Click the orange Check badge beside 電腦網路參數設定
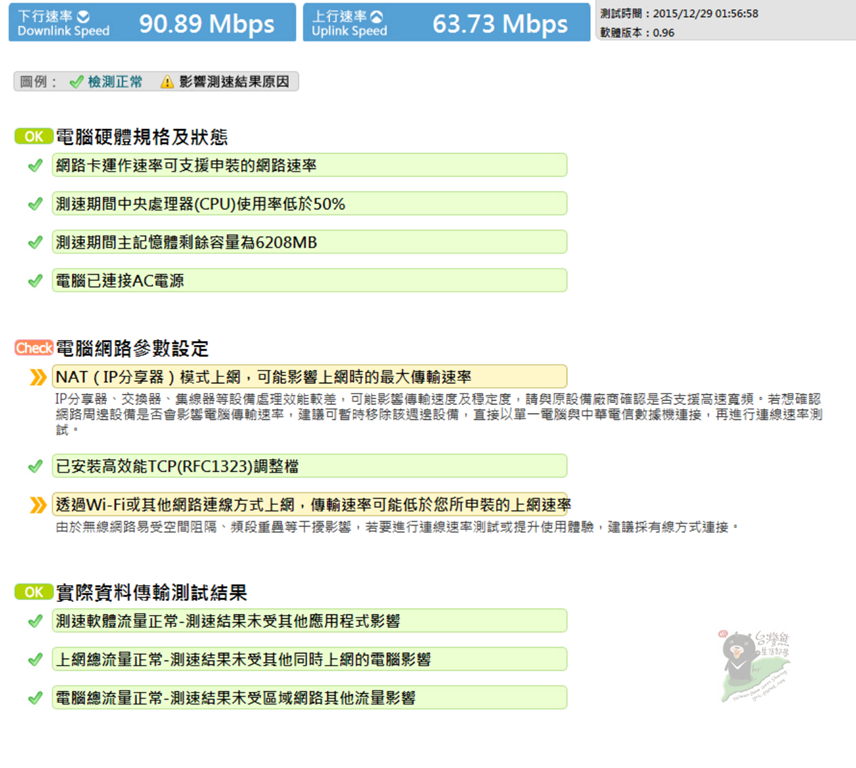The width and height of the screenshot is (856, 768). [x=34, y=348]
